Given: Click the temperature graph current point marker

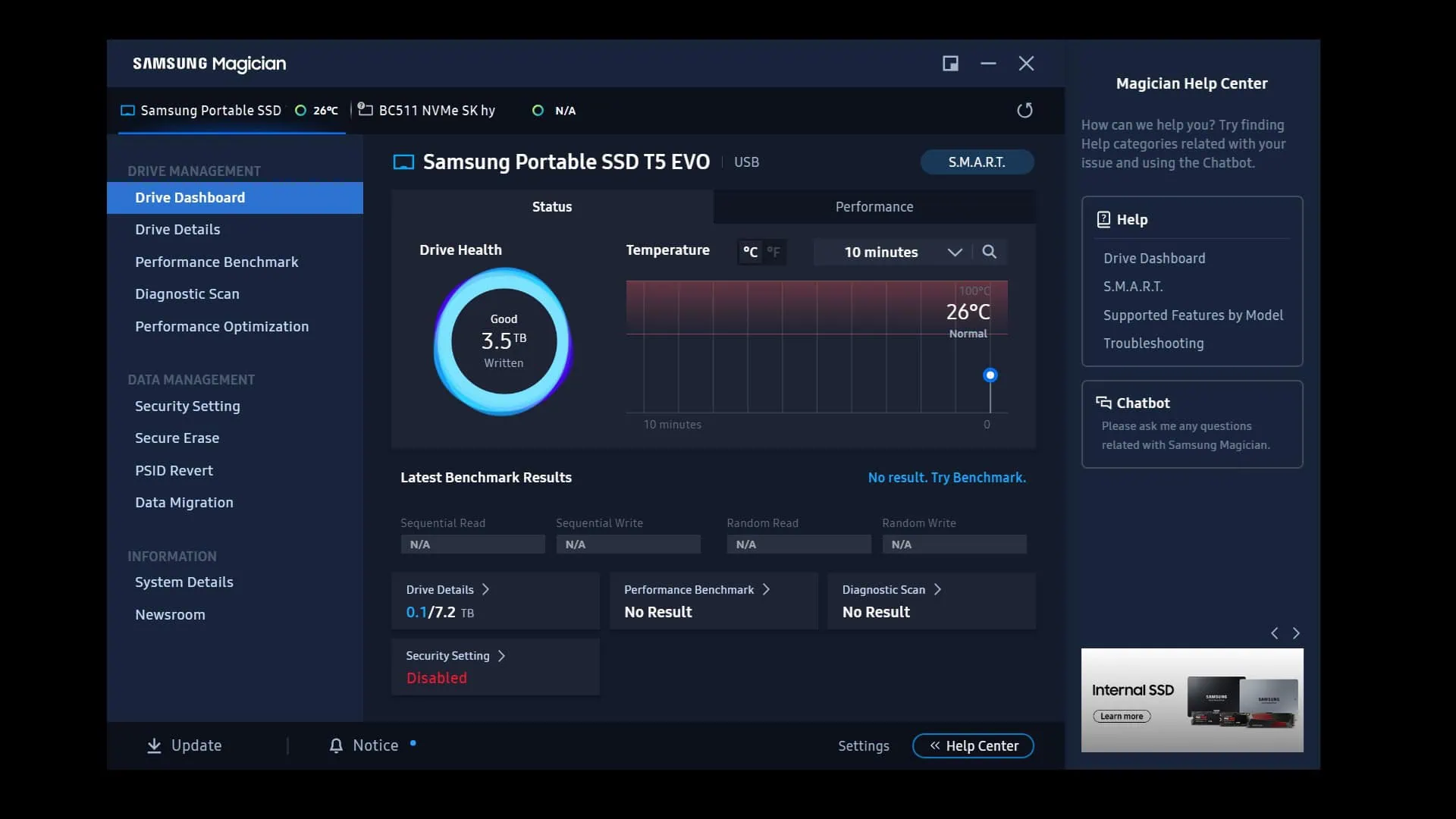Looking at the screenshot, I should (990, 375).
